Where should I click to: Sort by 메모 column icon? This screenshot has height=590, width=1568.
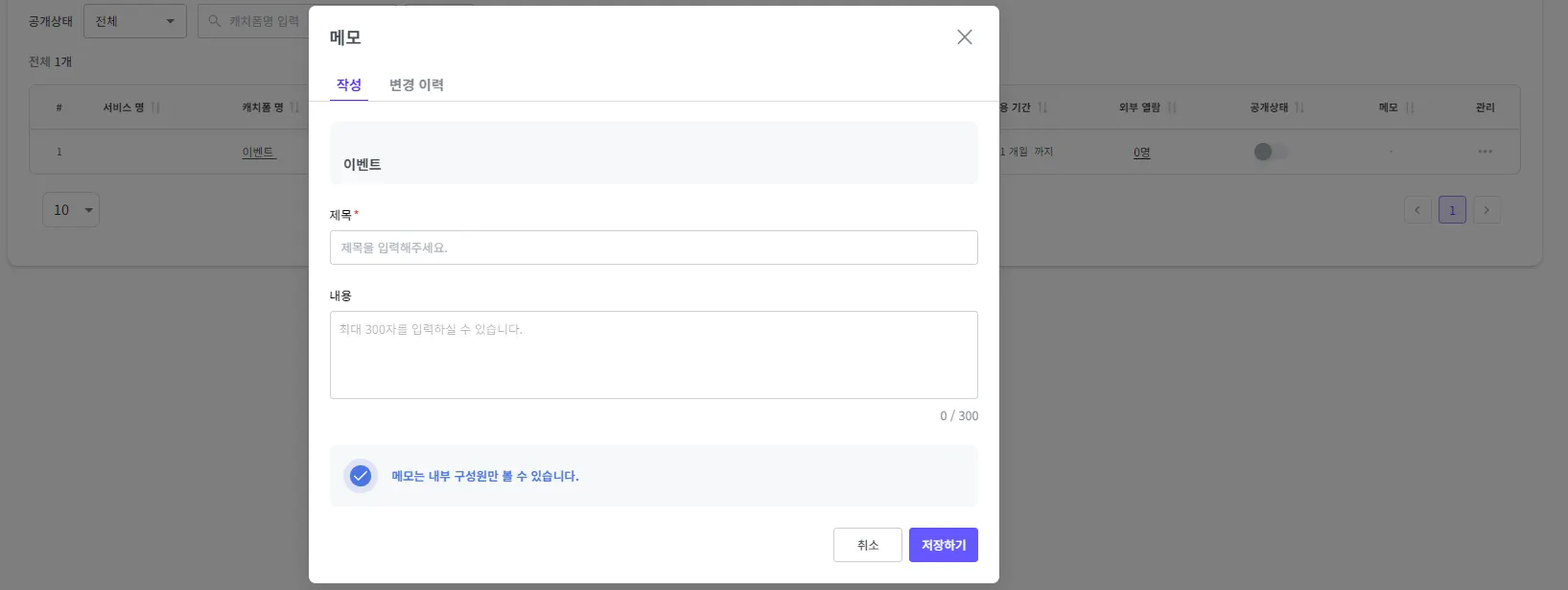point(1410,107)
